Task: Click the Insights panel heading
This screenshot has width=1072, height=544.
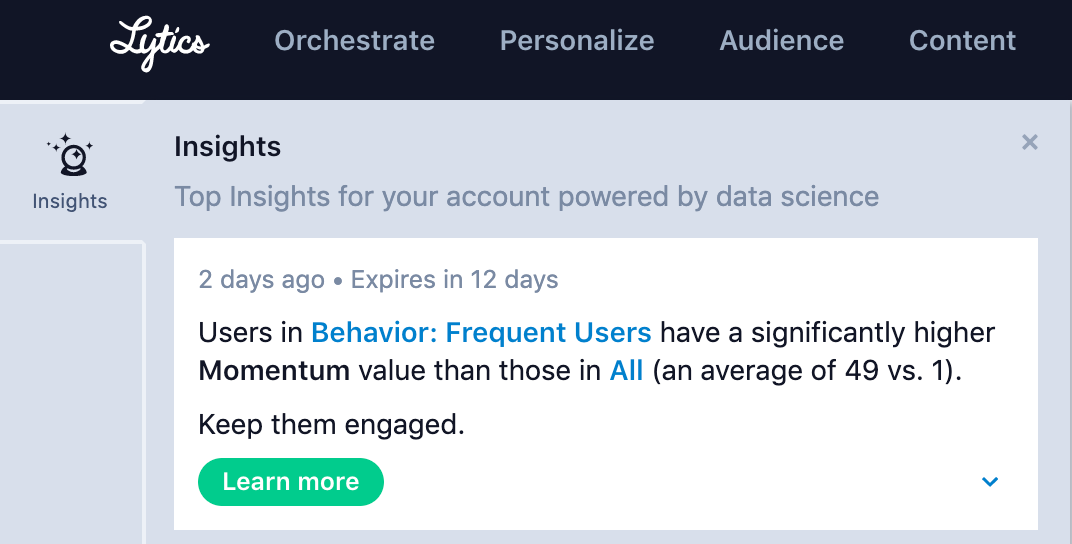Action: (x=227, y=147)
